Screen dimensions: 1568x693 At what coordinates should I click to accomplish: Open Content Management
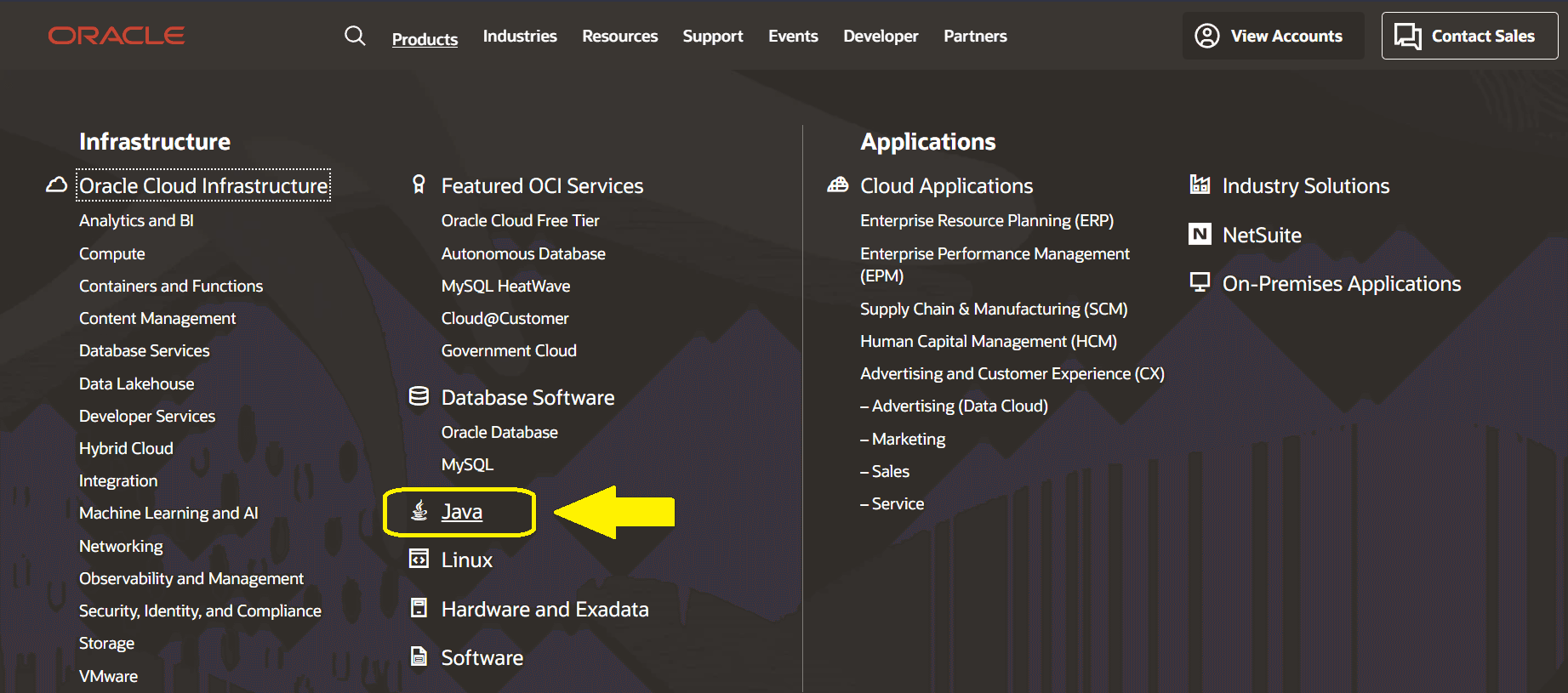157,318
